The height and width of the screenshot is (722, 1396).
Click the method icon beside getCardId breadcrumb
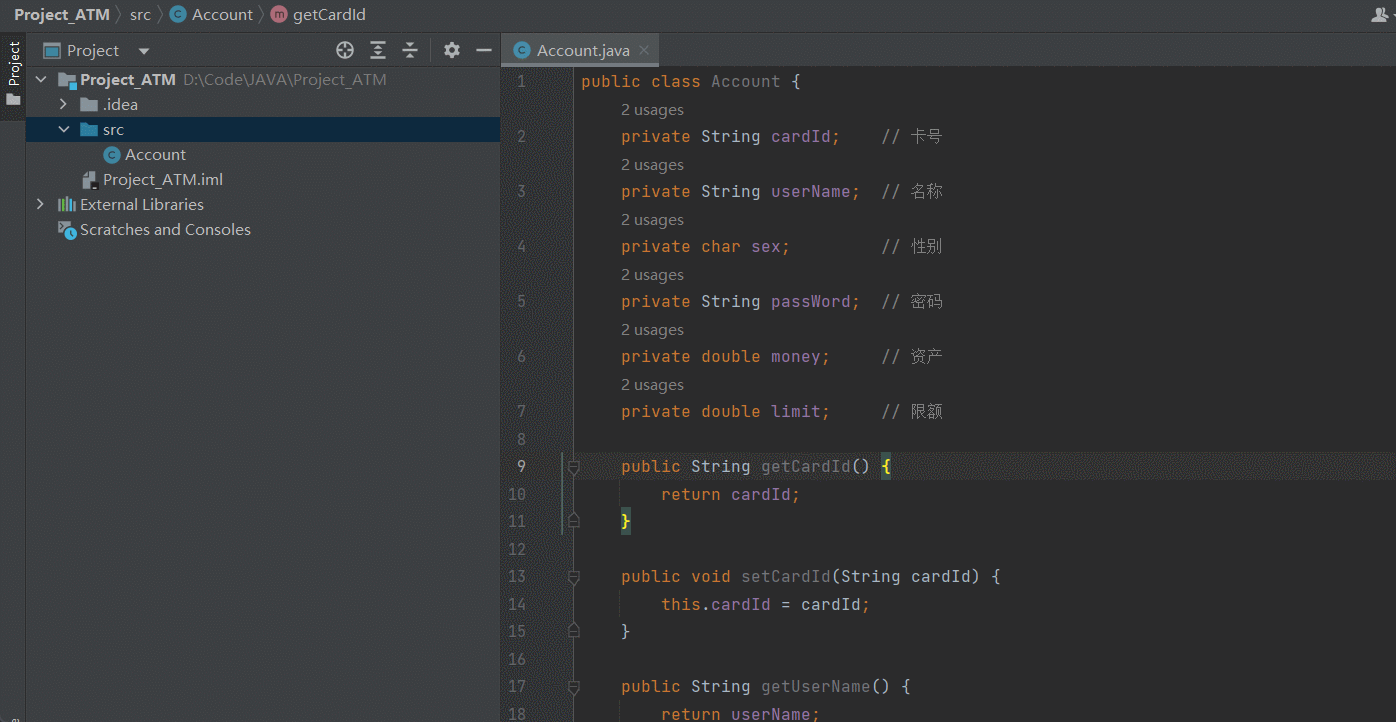coord(279,14)
